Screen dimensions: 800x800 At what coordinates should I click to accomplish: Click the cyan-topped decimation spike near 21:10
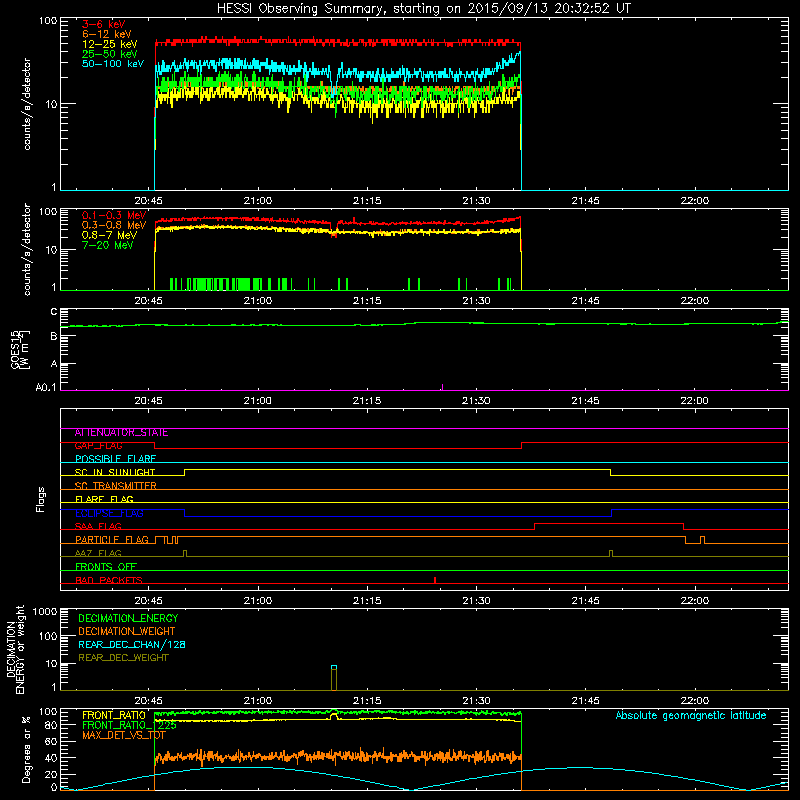334,678
